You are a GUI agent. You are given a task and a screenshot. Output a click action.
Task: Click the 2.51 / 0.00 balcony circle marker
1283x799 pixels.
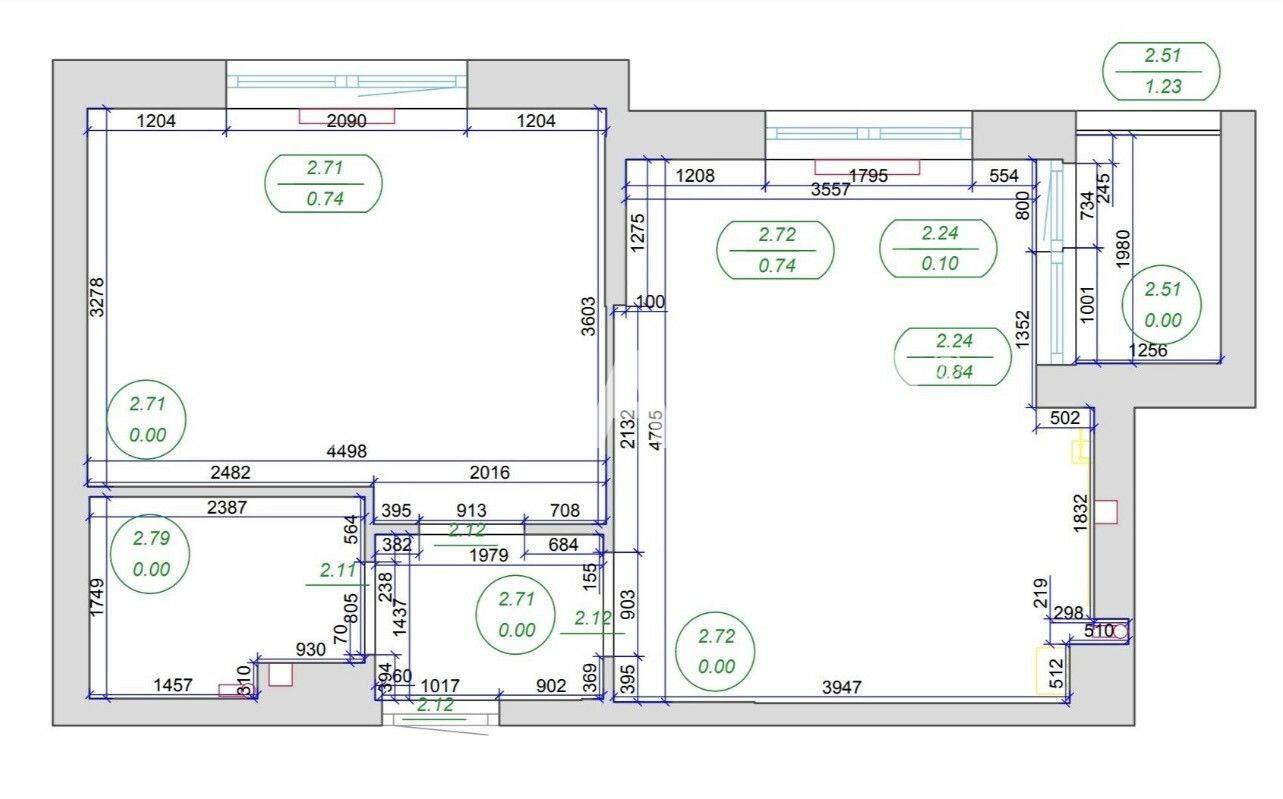pos(1161,305)
